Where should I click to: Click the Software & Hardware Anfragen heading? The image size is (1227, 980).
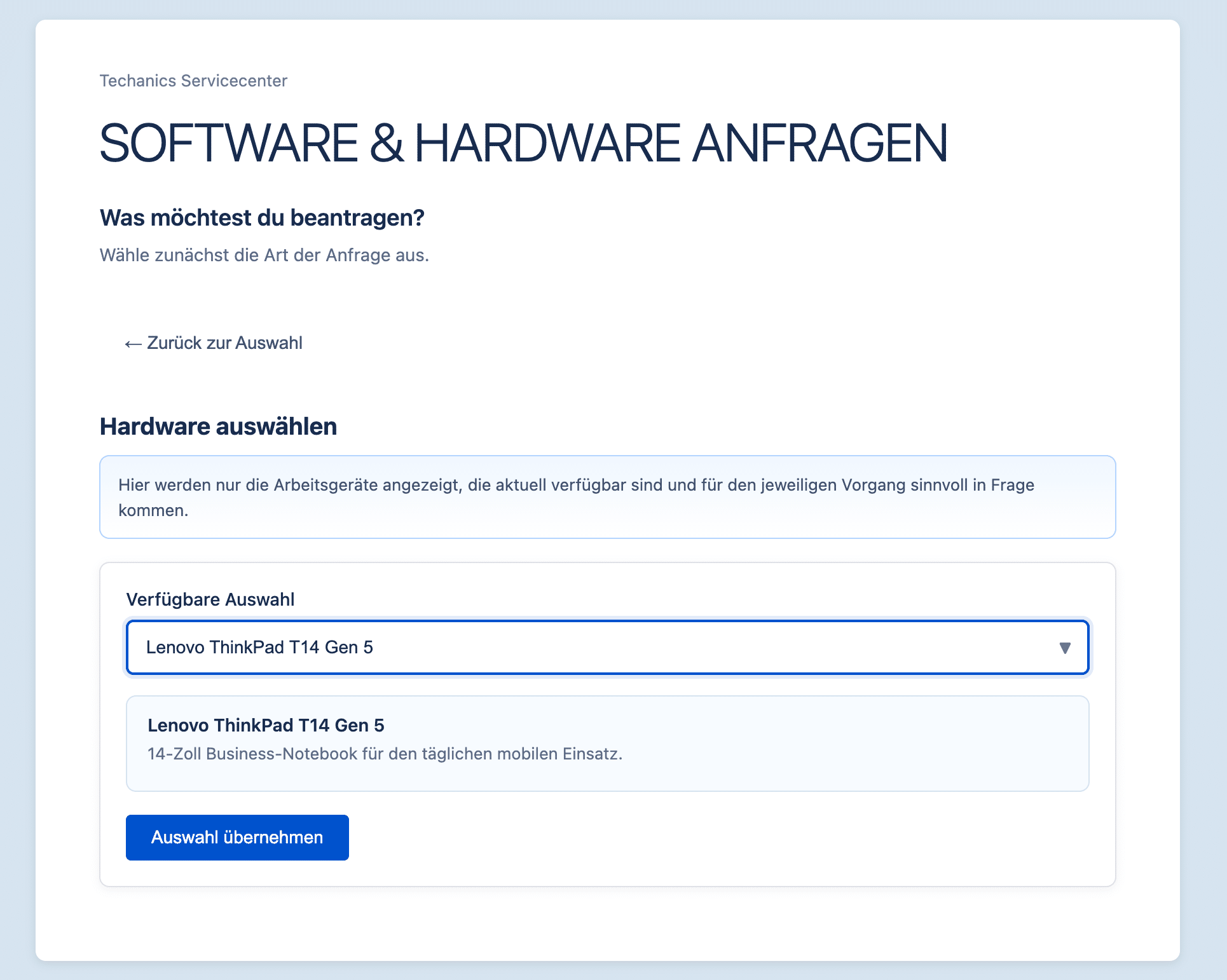click(523, 144)
